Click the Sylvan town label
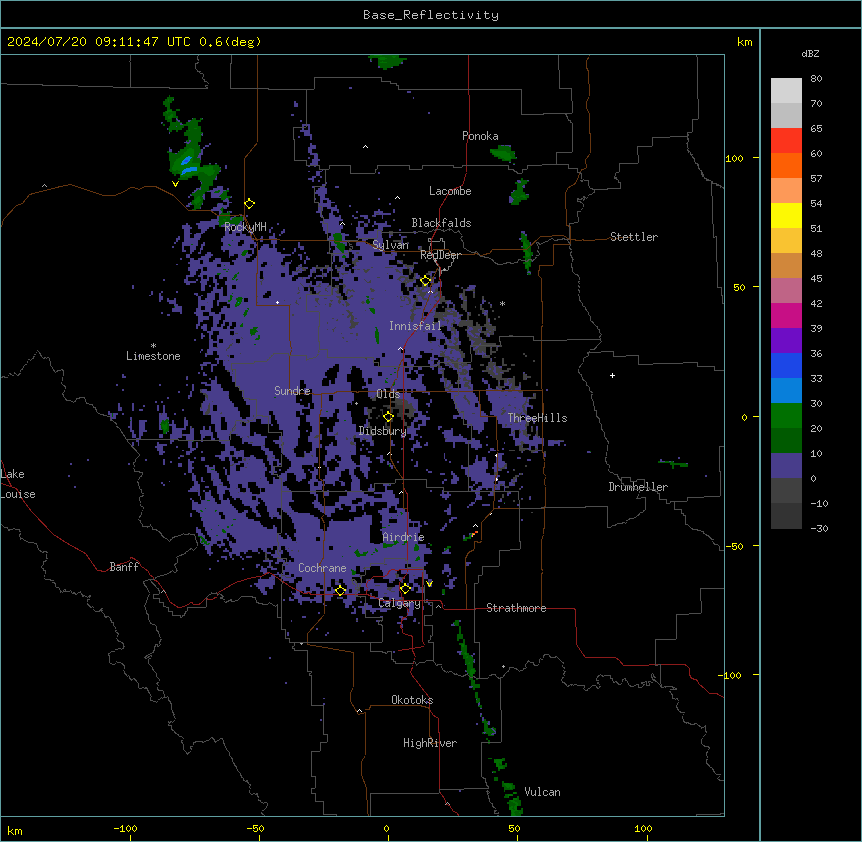The width and height of the screenshot is (862, 842). (x=390, y=245)
